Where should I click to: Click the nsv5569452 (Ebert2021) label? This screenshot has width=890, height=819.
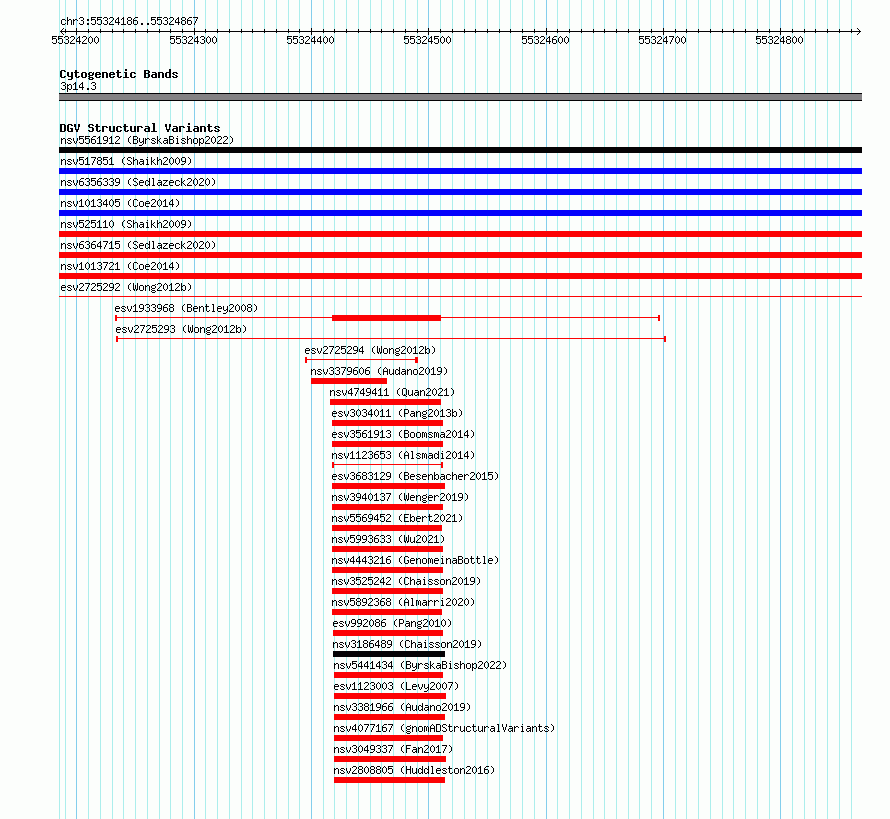(x=397, y=518)
